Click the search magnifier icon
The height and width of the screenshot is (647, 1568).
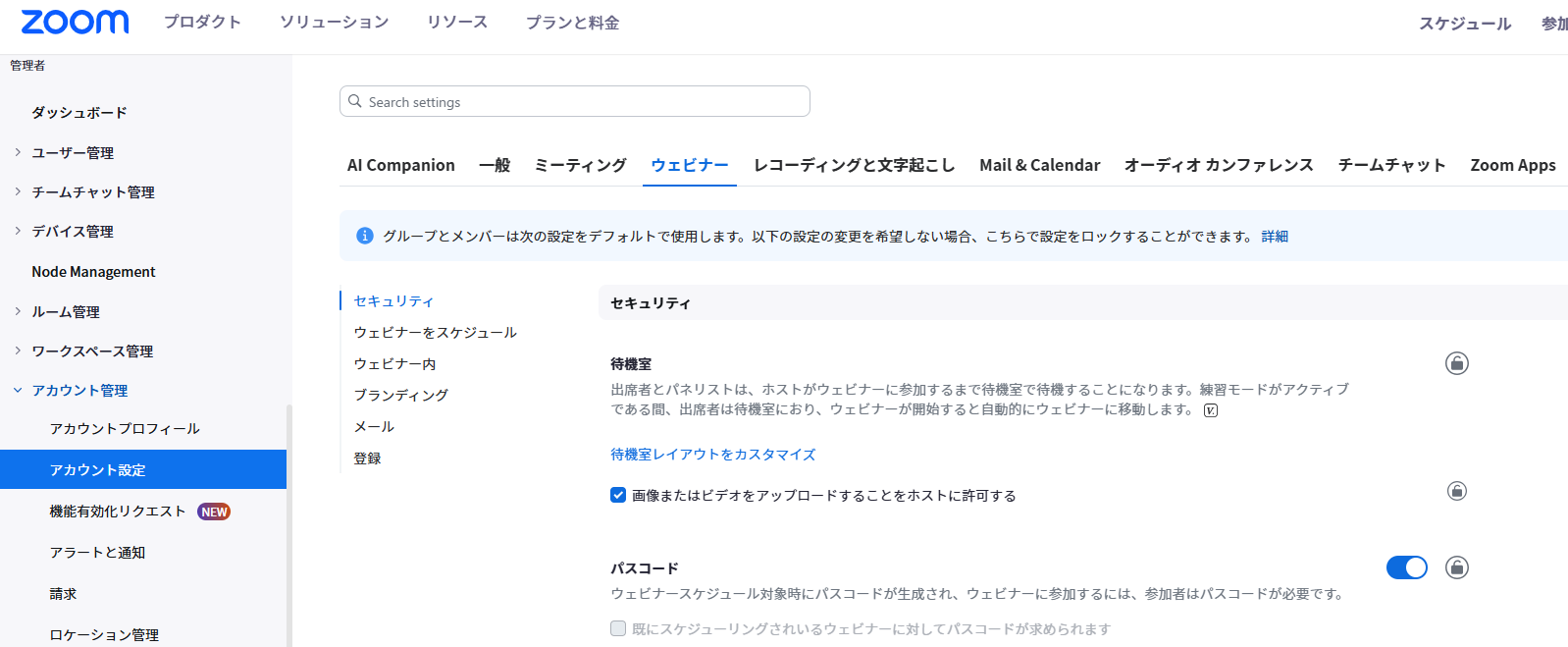[x=355, y=101]
